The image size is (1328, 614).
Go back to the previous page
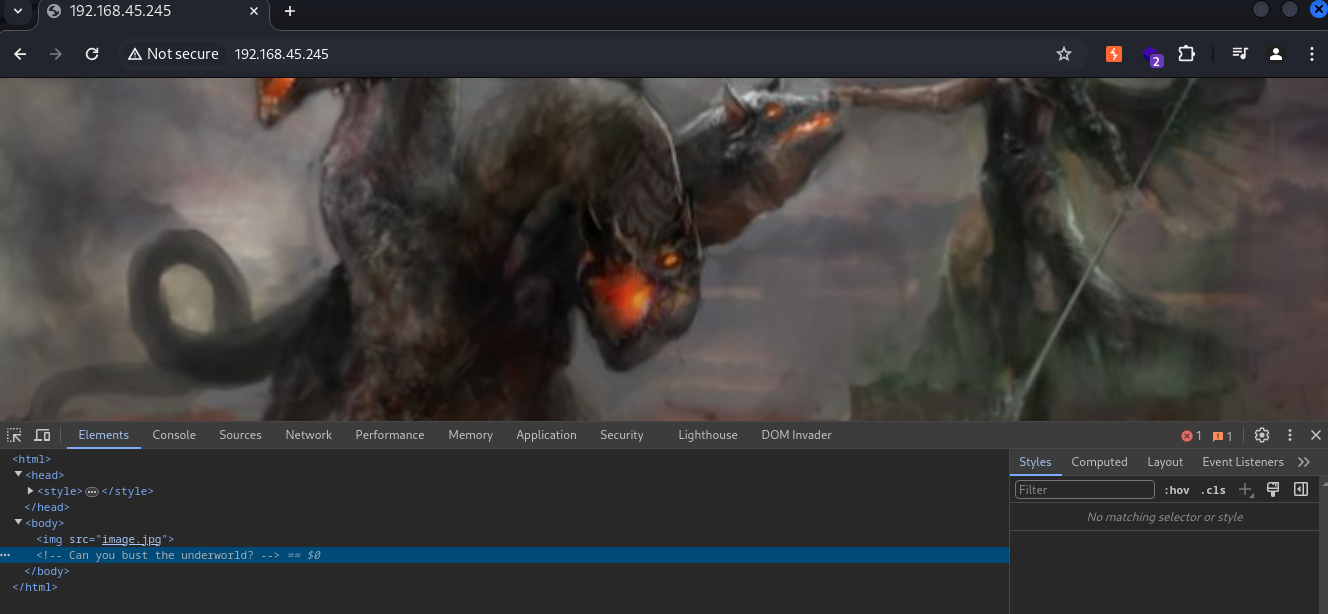tap(20, 54)
